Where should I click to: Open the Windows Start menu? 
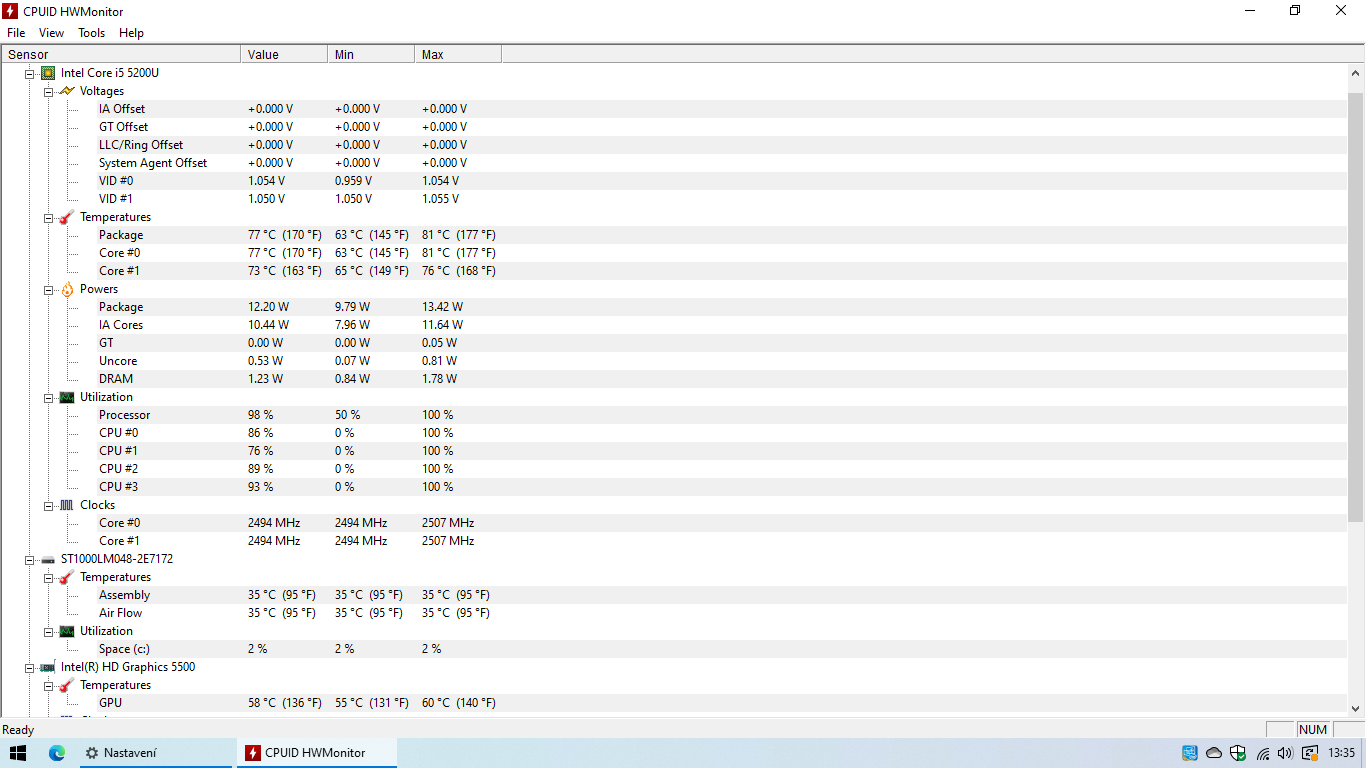click(x=18, y=753)
